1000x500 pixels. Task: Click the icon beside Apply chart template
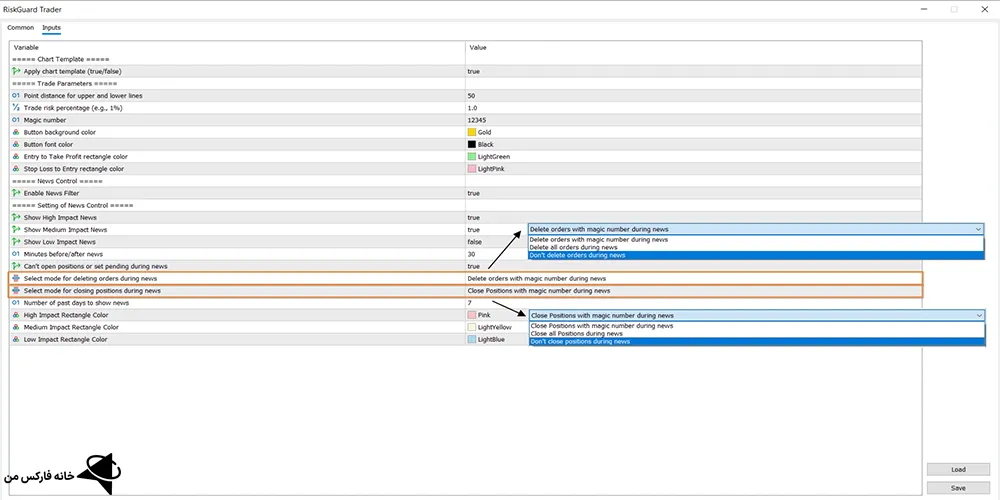point(16,71)
